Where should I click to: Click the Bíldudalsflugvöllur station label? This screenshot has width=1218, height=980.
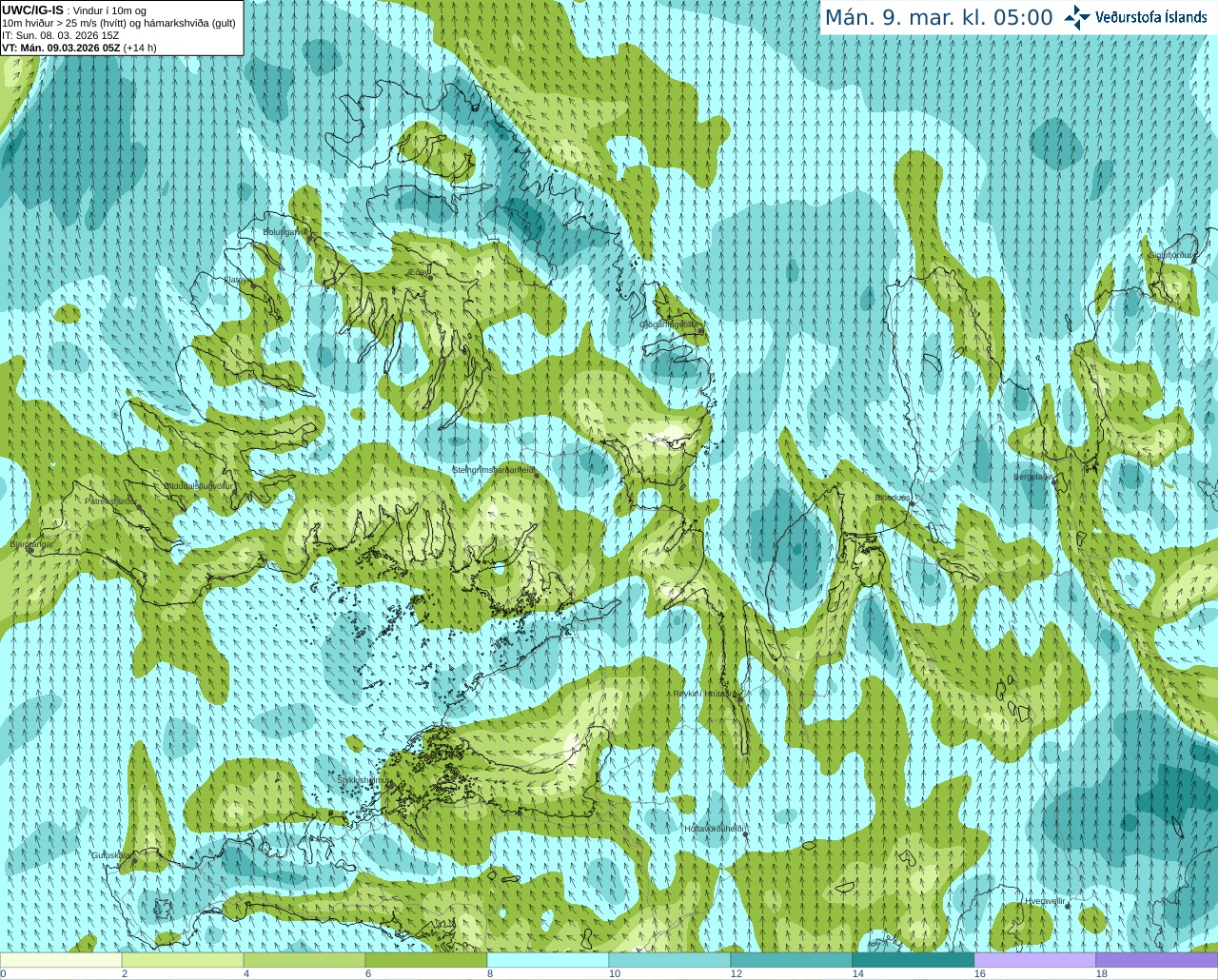pos(199,485)
